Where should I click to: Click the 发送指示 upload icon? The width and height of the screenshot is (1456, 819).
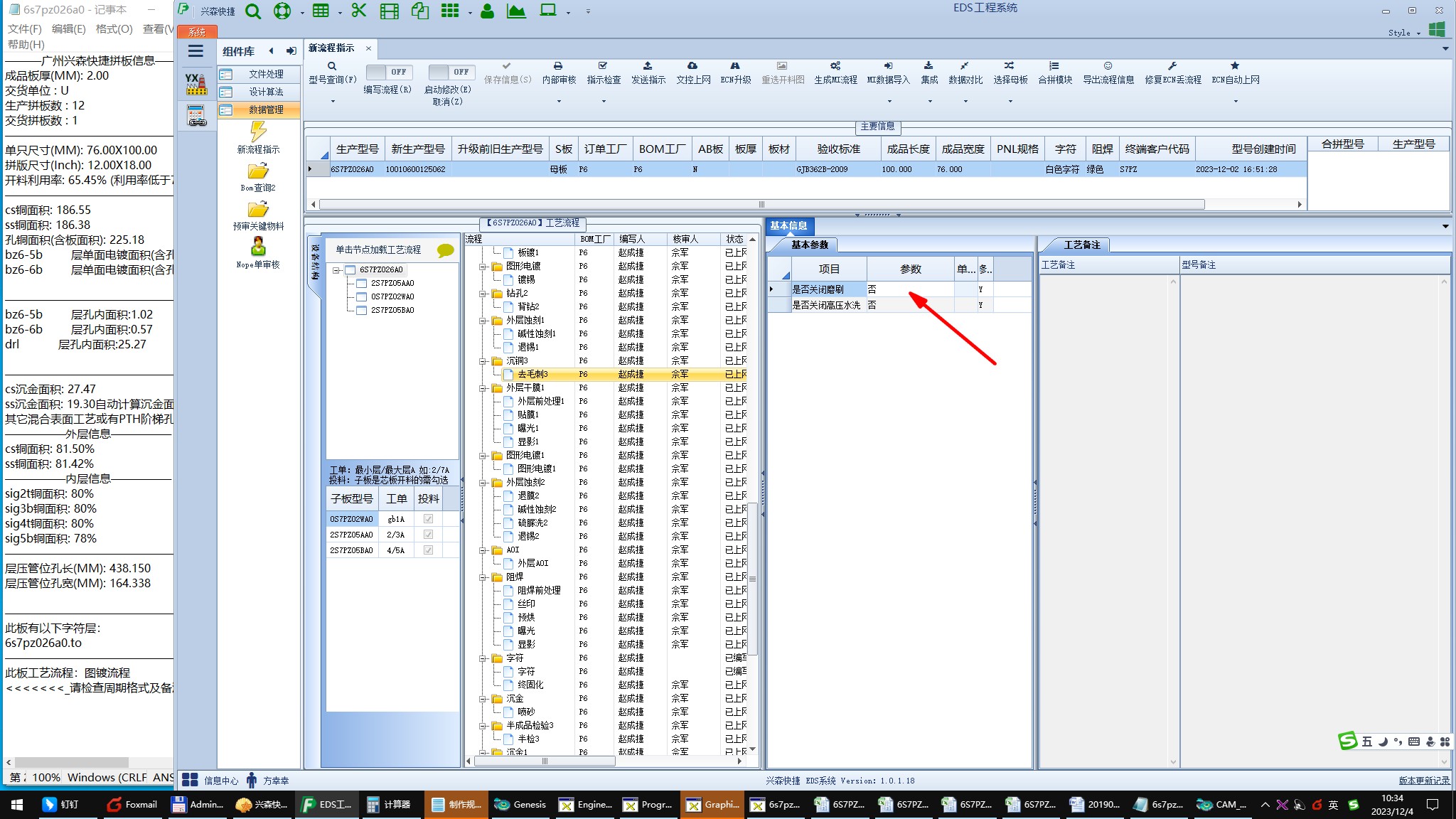point(648,65)
